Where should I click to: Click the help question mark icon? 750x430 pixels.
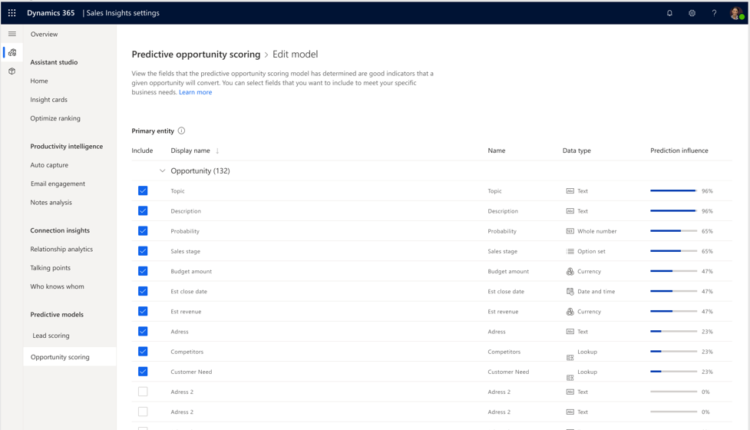(x=714, y=13)
